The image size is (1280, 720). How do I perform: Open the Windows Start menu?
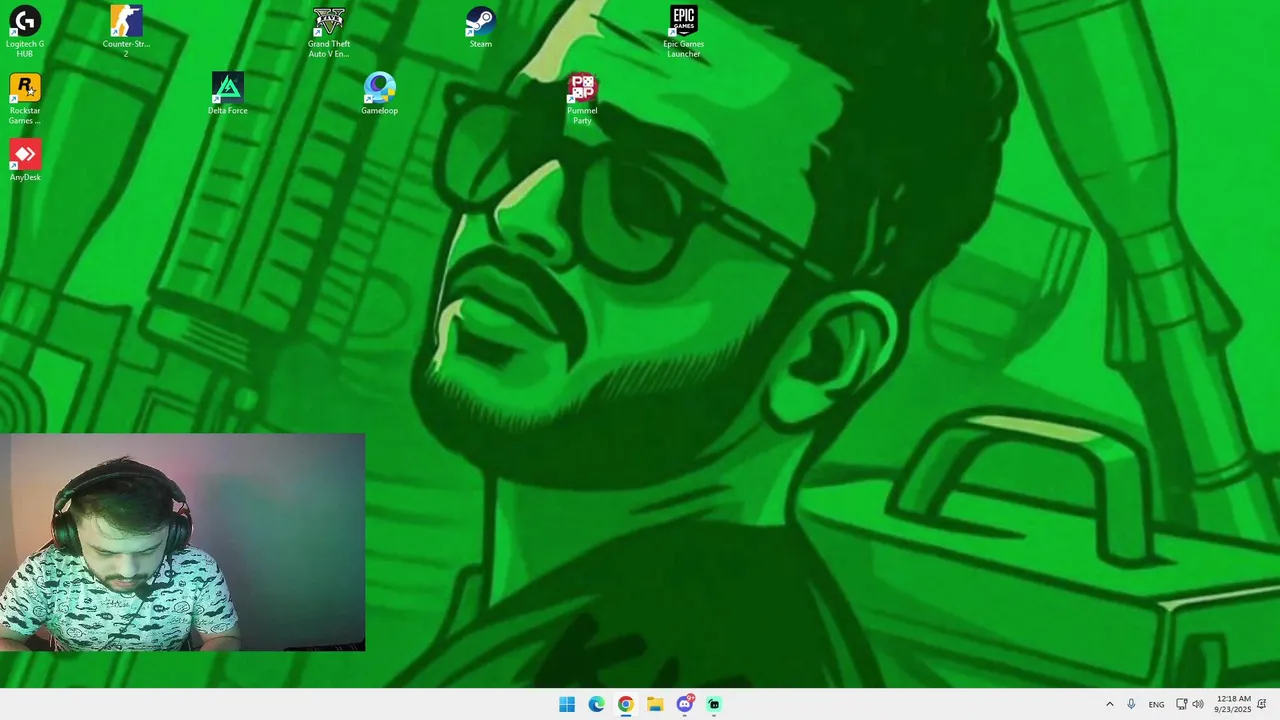point(567,704)
